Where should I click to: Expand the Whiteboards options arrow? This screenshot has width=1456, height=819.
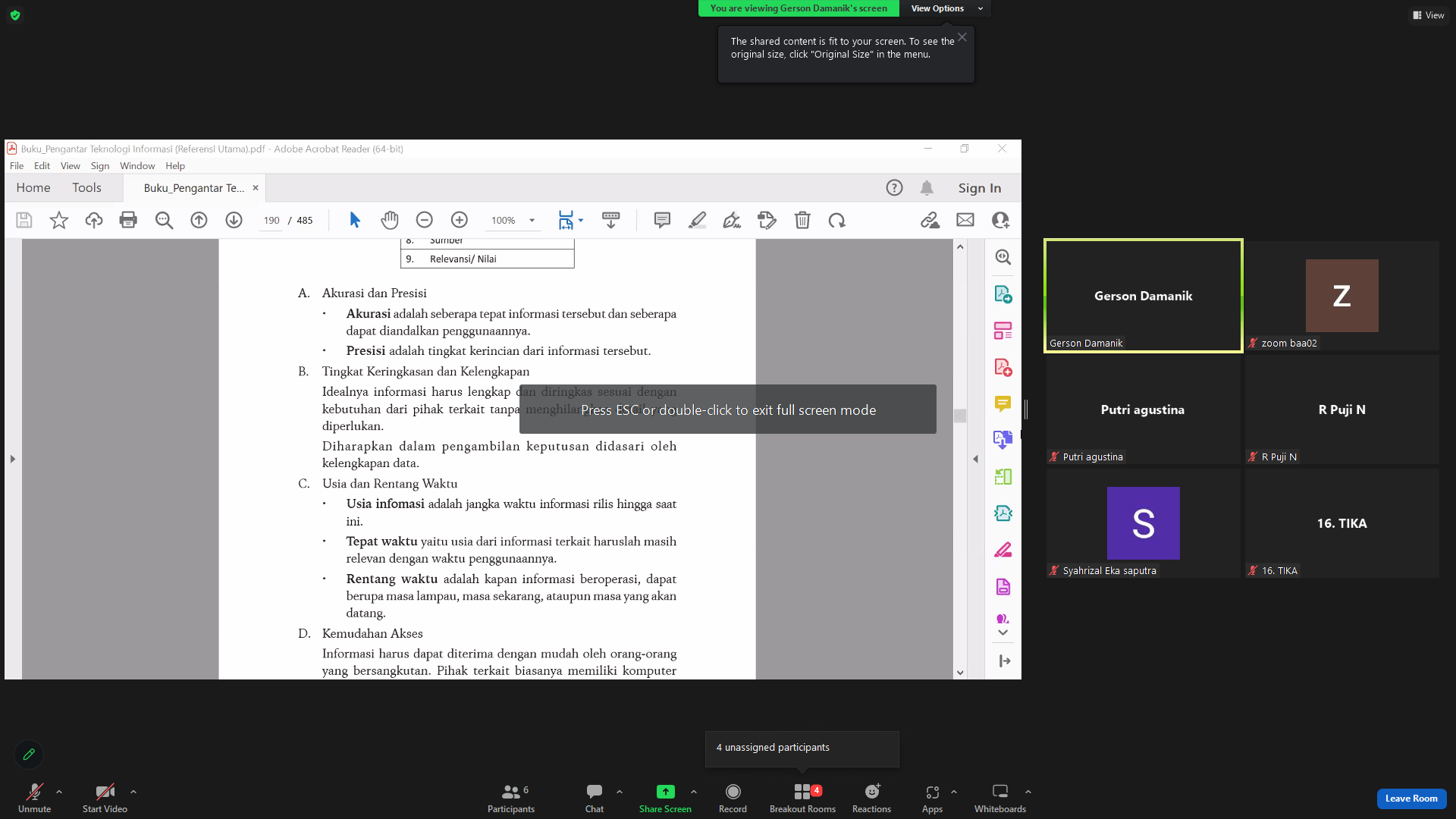click(x=1028, y=792)
